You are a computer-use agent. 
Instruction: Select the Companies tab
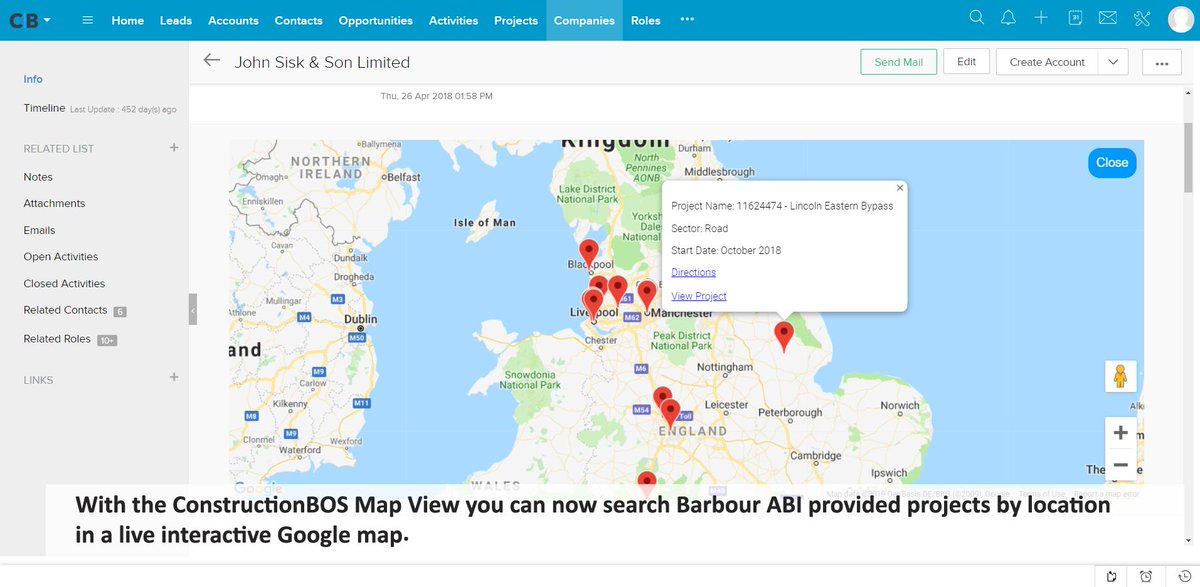coord(584,20)
